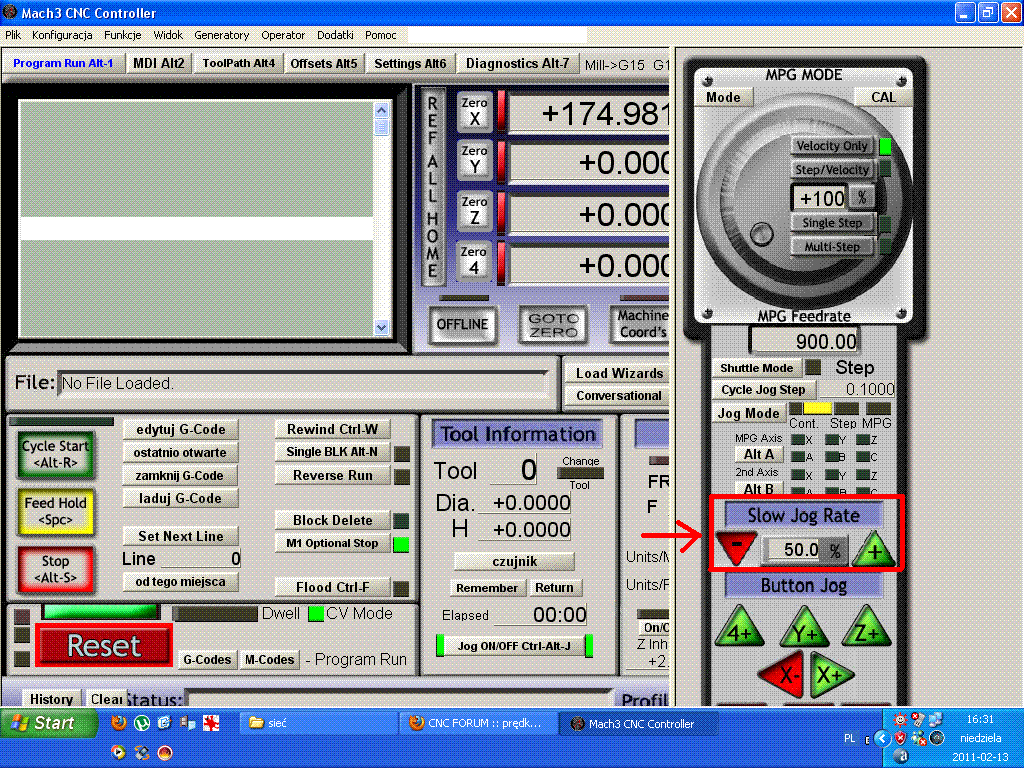Toggle Flood Ctrl-F coolant
The height and width of the screenshot is (768, 1024).
tap(332, 588)
